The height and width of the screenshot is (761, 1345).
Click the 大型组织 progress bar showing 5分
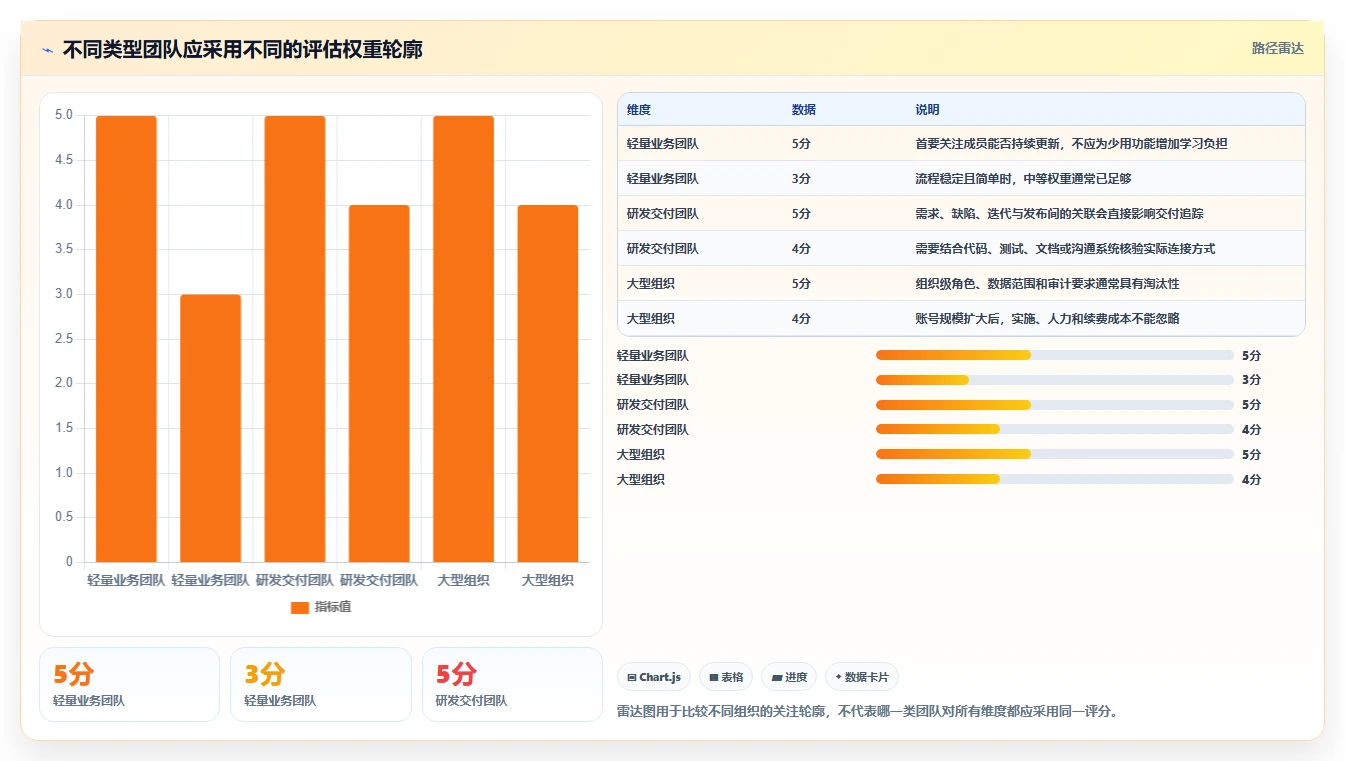coord(1055,455)
